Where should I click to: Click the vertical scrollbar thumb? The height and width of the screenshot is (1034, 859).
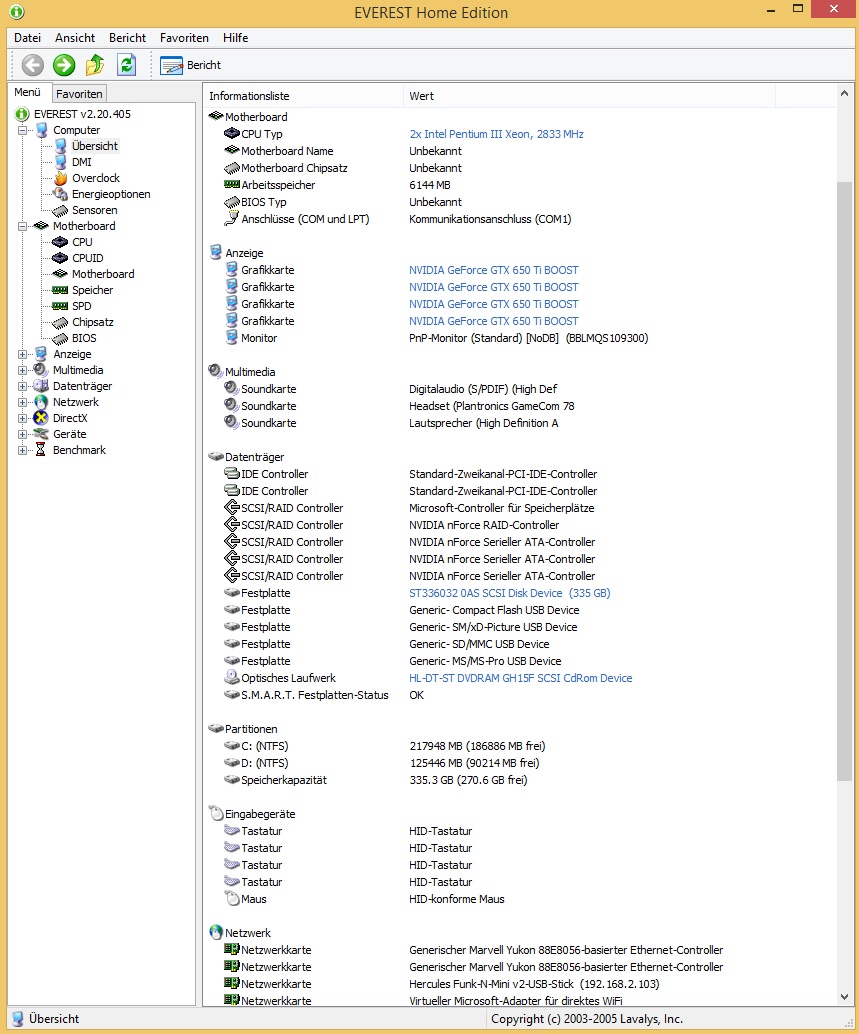[844, 481]
